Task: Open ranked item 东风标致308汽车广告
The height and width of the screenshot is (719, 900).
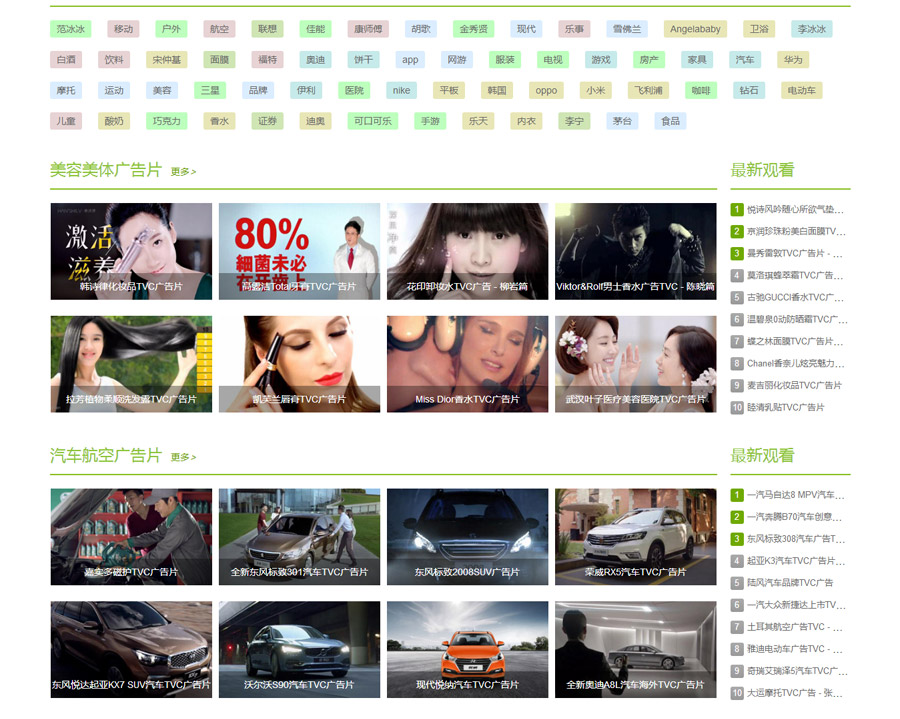Action: [x=796, y=539]
